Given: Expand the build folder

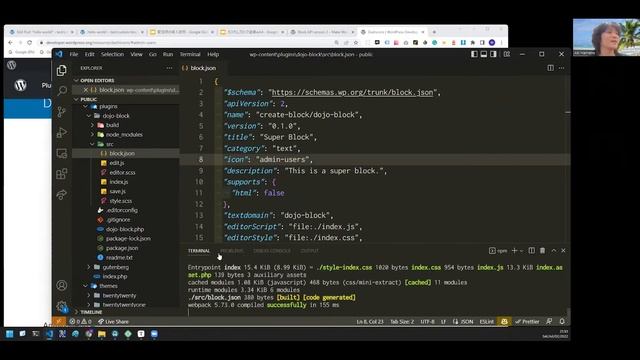Looking at the screenshot, I should pyautogui.click(x=112, y=125).
